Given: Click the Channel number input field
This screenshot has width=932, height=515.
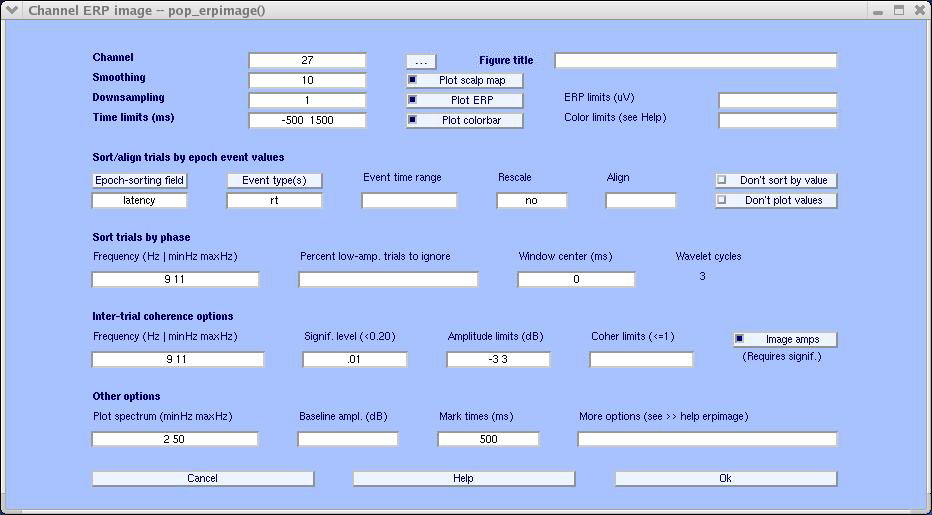Looking at the screenshot, I should [307, 61].
